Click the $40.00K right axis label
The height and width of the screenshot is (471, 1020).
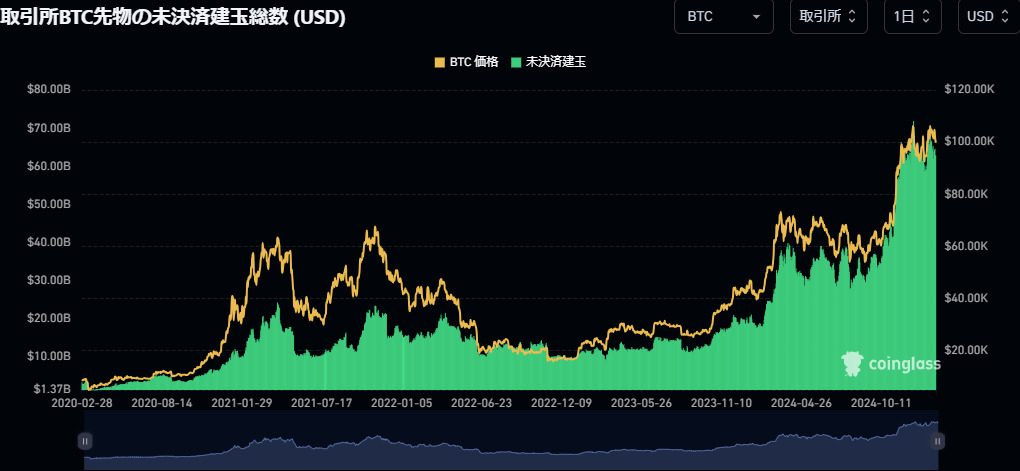click(x=966, y=298)
